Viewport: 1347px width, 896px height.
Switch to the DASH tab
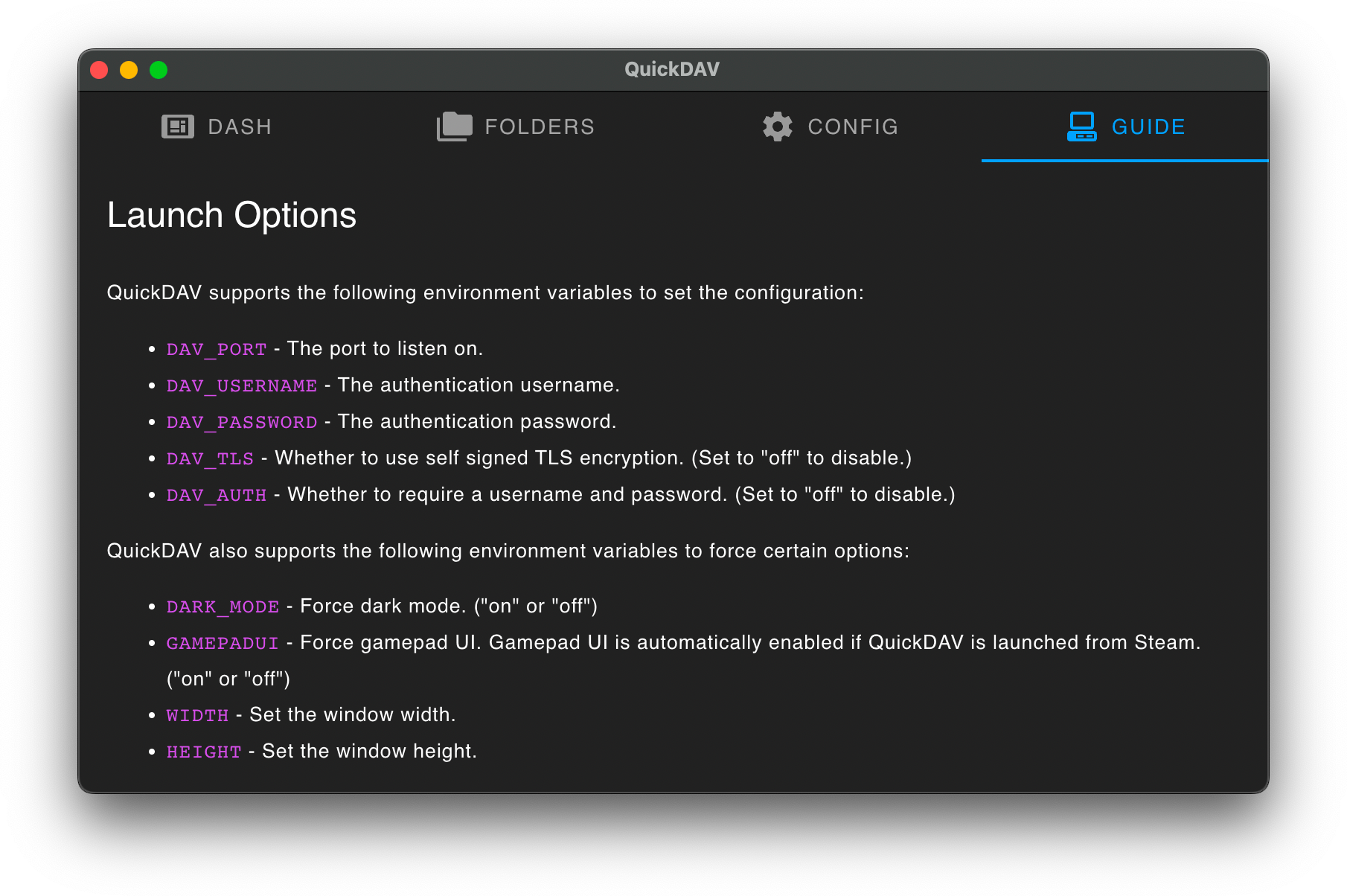coord(240,127)
